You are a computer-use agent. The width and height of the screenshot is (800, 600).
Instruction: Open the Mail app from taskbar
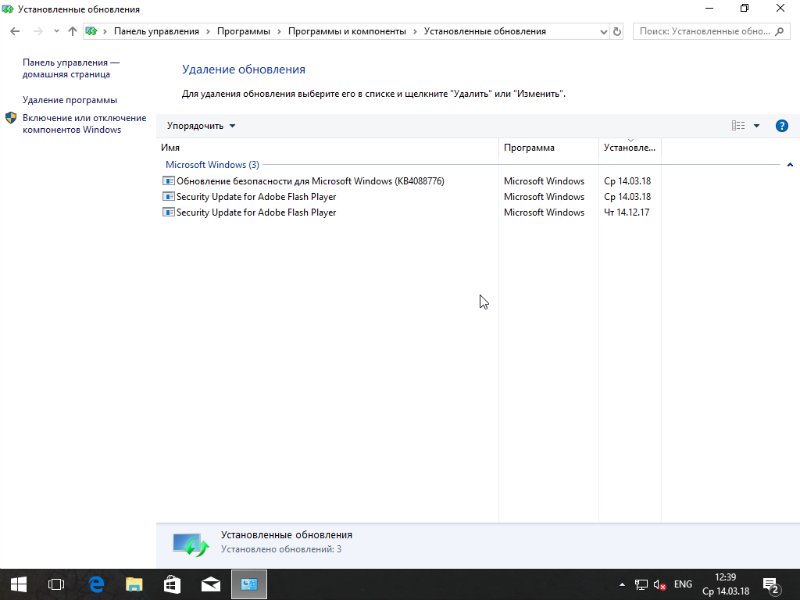click(x=210, y=584)
